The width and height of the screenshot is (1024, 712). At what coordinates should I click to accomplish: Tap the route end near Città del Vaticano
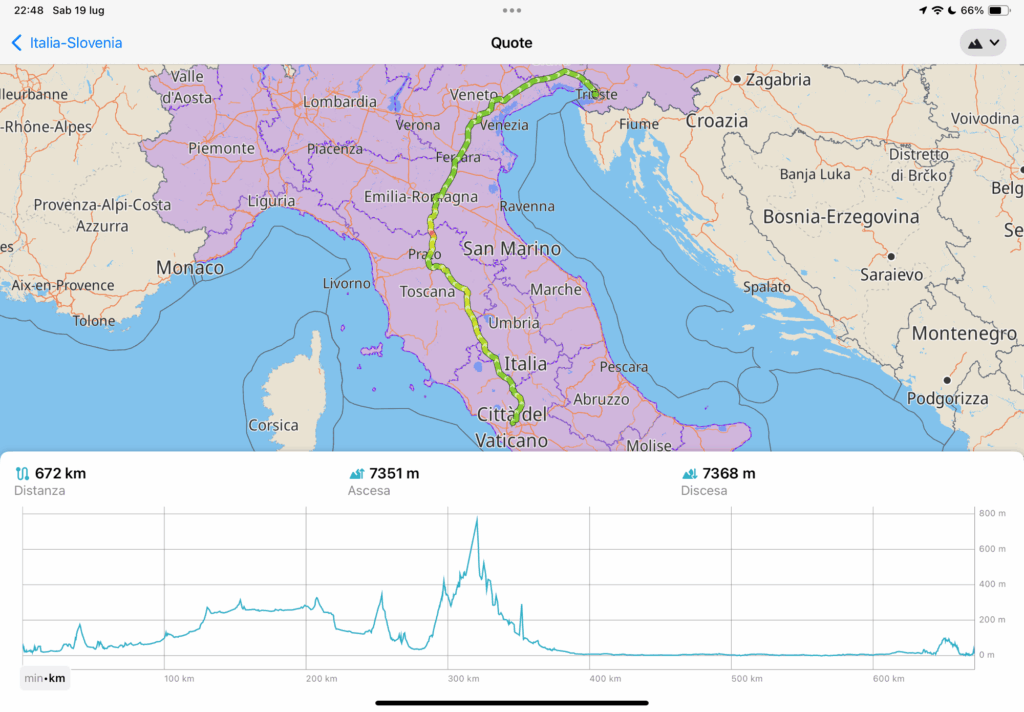click(514, 423)
